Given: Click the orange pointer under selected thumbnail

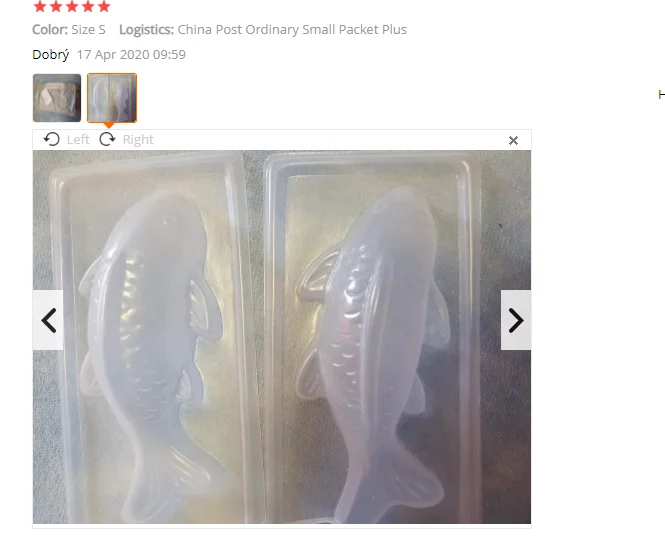Looking at the screenshot, I should (x=109, y=125).
